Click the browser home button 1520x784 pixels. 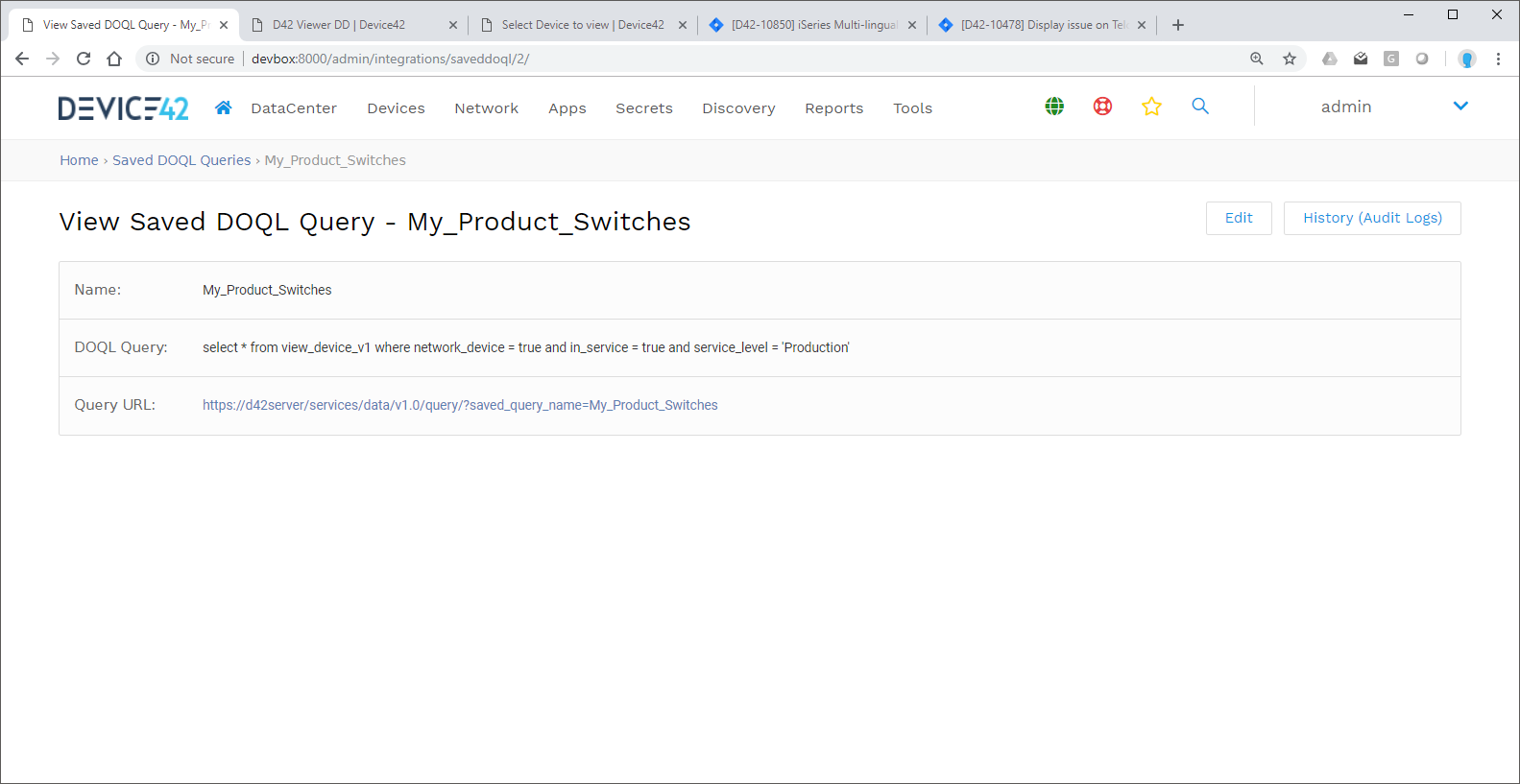(114, 59)
